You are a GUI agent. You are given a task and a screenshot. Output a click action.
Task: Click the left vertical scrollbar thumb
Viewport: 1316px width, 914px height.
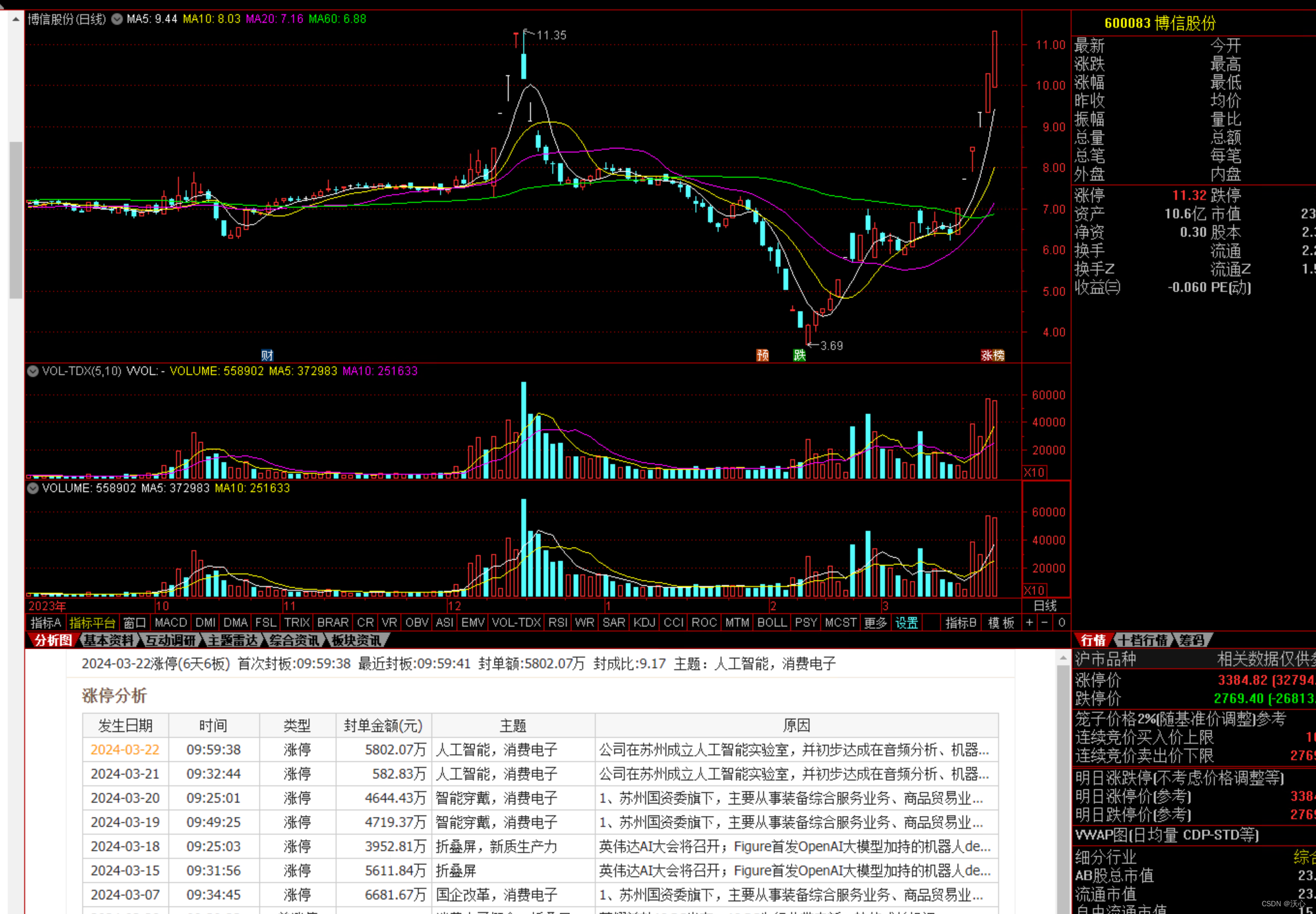pyautogui.click(x=15, y=219)
